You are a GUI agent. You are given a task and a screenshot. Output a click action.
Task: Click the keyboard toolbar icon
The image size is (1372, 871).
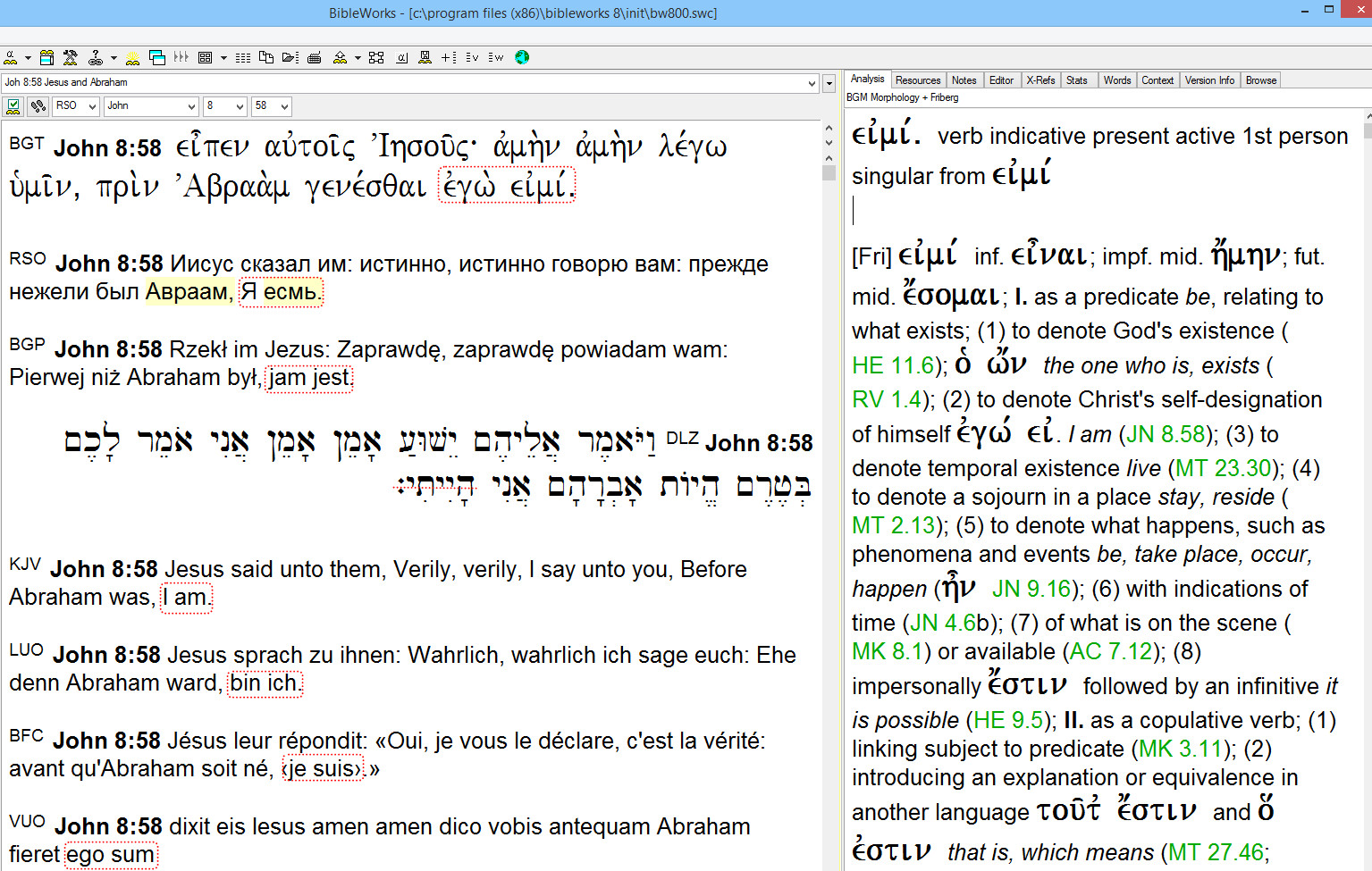point(314,58)
